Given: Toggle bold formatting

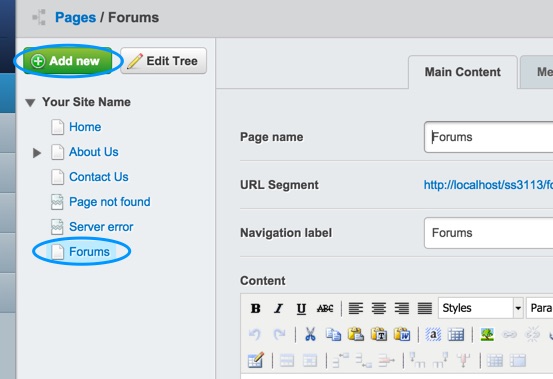Looking at the screenshot, I should click(255, 308).
